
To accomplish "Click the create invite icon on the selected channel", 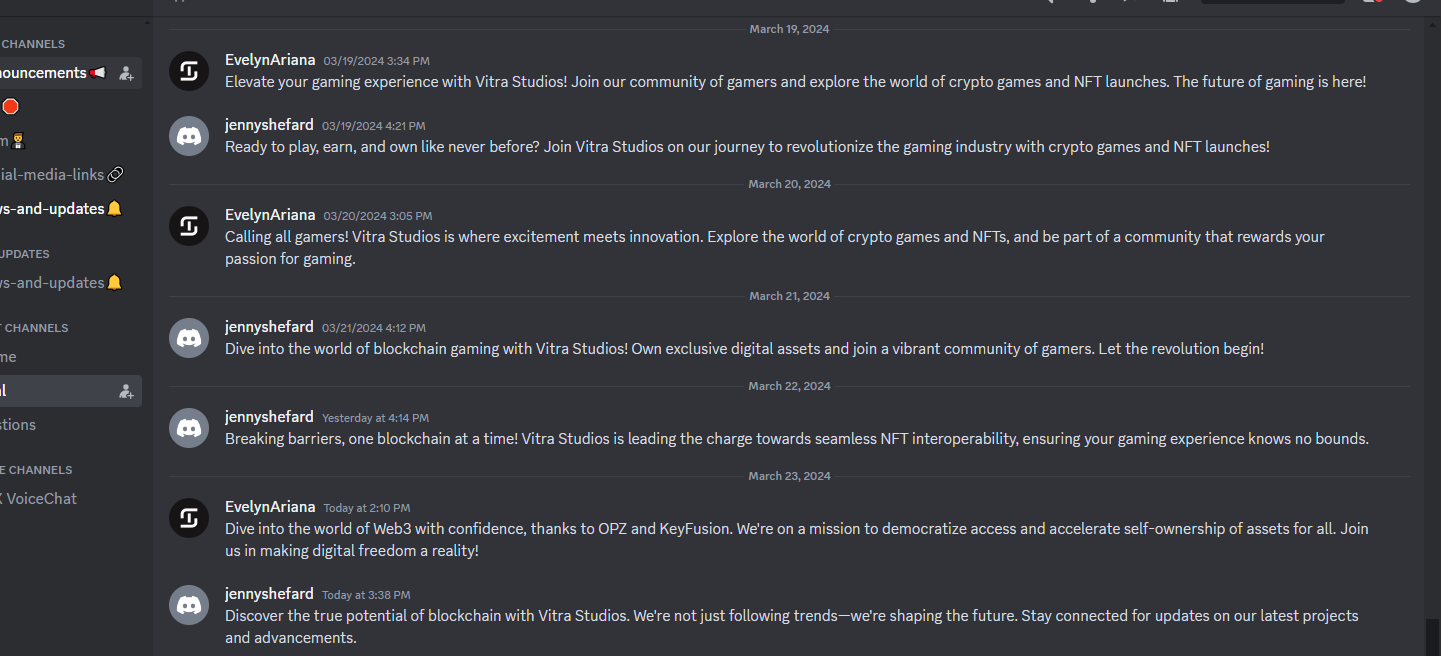I will click(126, 391).
